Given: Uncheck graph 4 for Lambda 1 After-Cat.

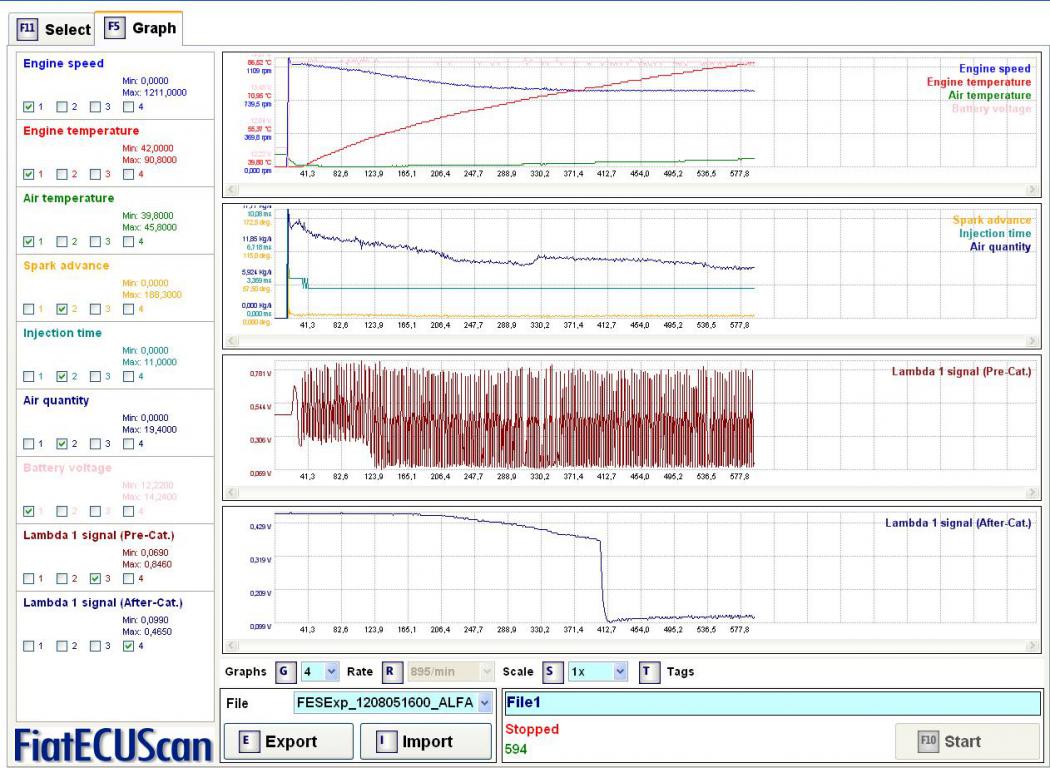Looking at the screenshot, I should (128, 646).
